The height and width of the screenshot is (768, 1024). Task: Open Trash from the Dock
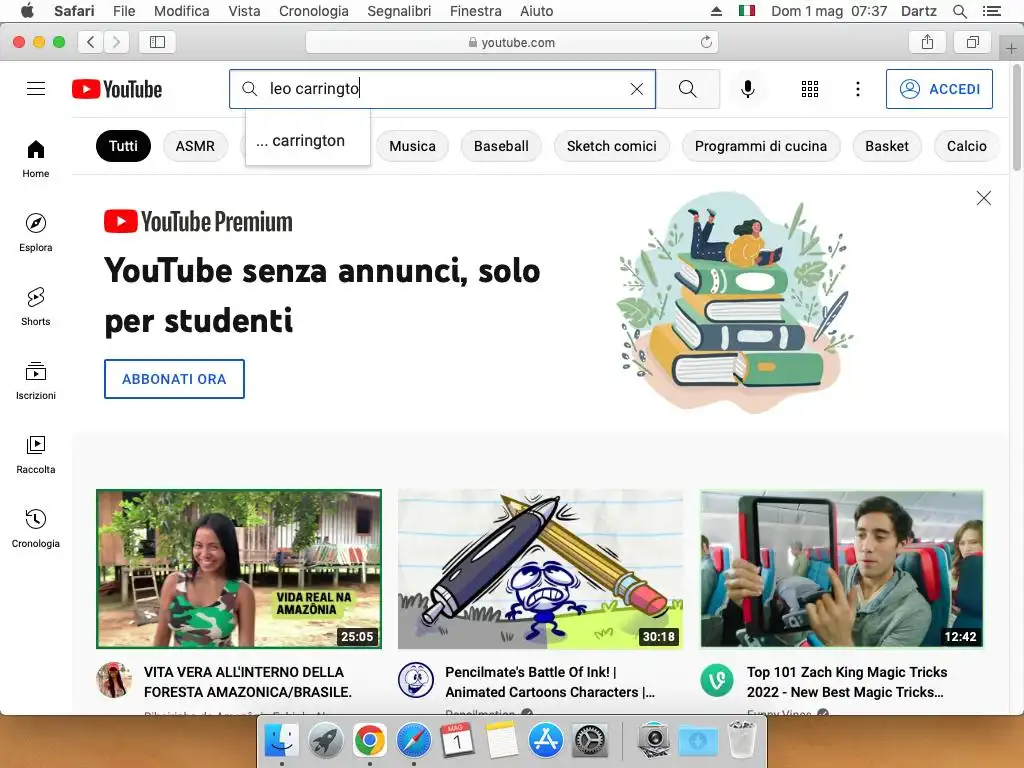coord(742,740)
